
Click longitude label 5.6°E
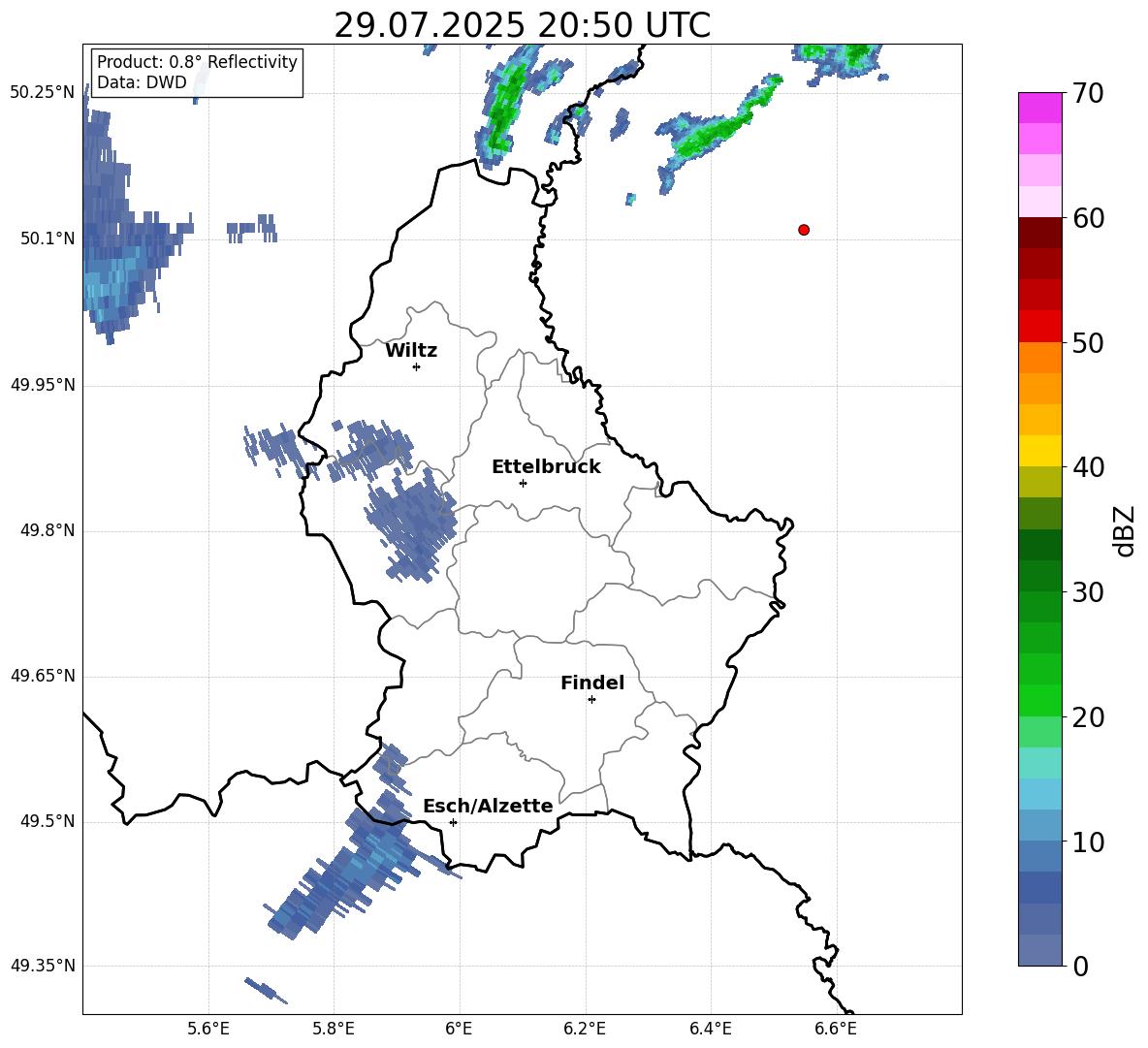pyautogui.click(x=207, y=1029)
